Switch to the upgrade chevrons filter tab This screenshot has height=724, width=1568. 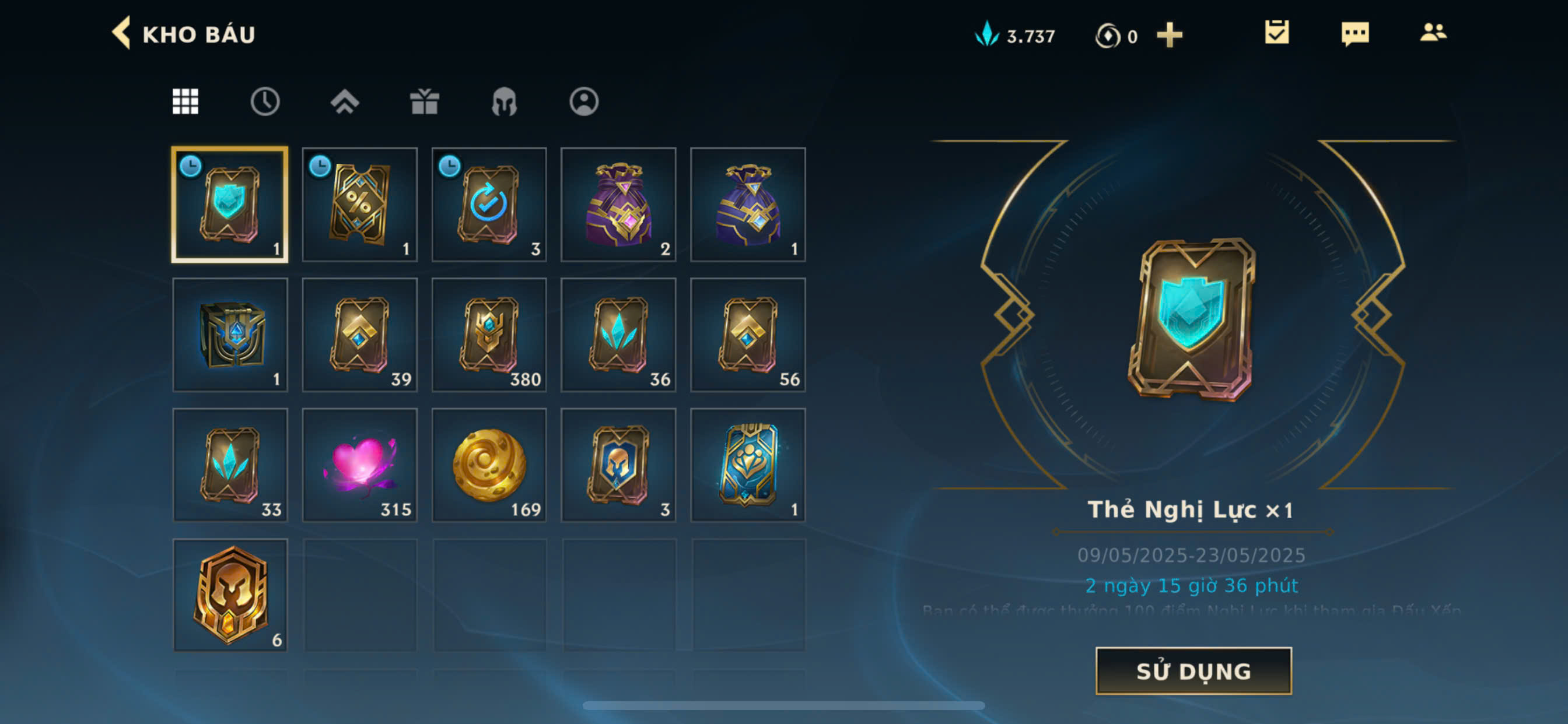[345, 101]
